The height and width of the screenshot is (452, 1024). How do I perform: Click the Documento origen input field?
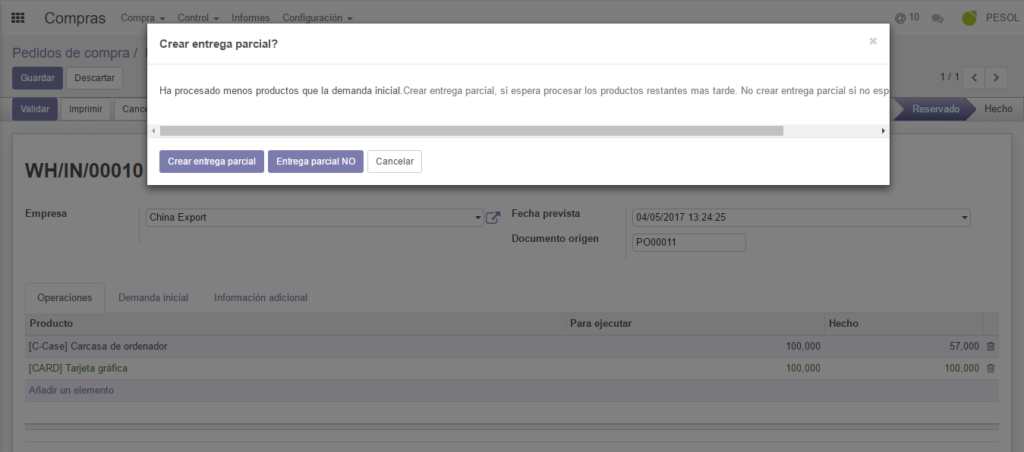click(689, 242)
